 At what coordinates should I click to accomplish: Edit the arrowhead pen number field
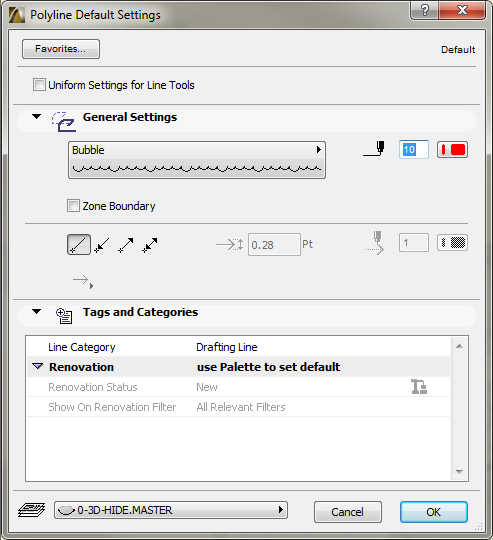point(414,242)
